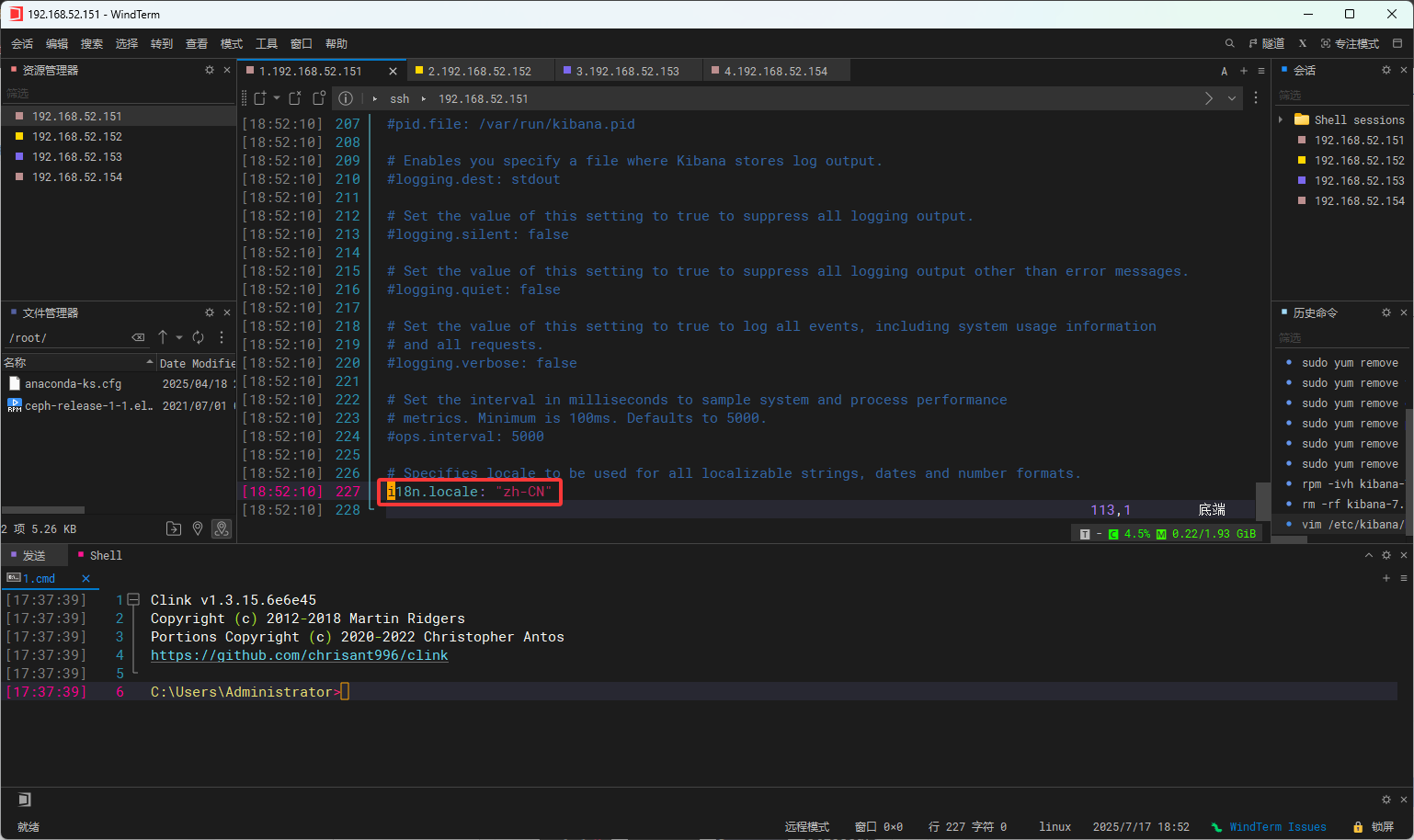Open the 会话 panel settings gear
1414x840 pixels.
[1385, 69]
